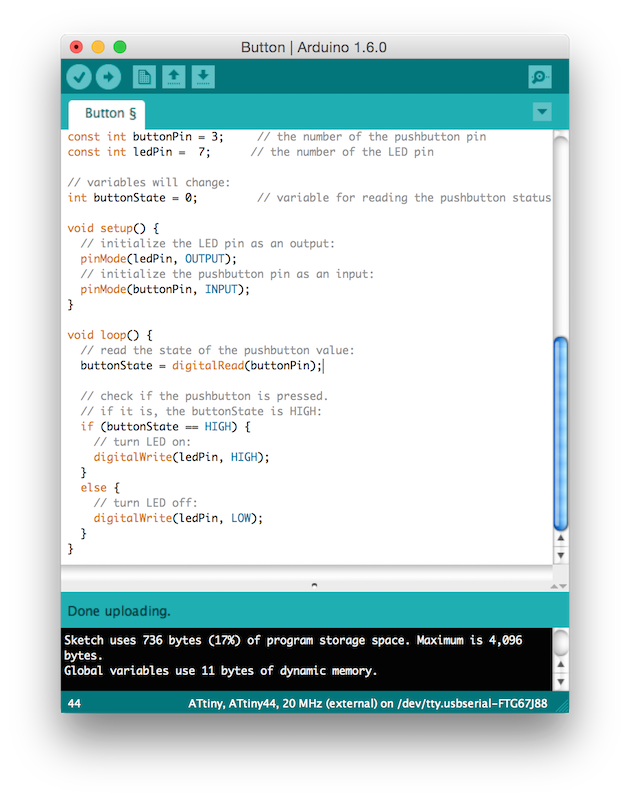Image resolution: width=630 pixels, height=800 pixels.
Task: Click '// check if the pushbutton is pressed.' comment
Action: (x=204, y=396)
